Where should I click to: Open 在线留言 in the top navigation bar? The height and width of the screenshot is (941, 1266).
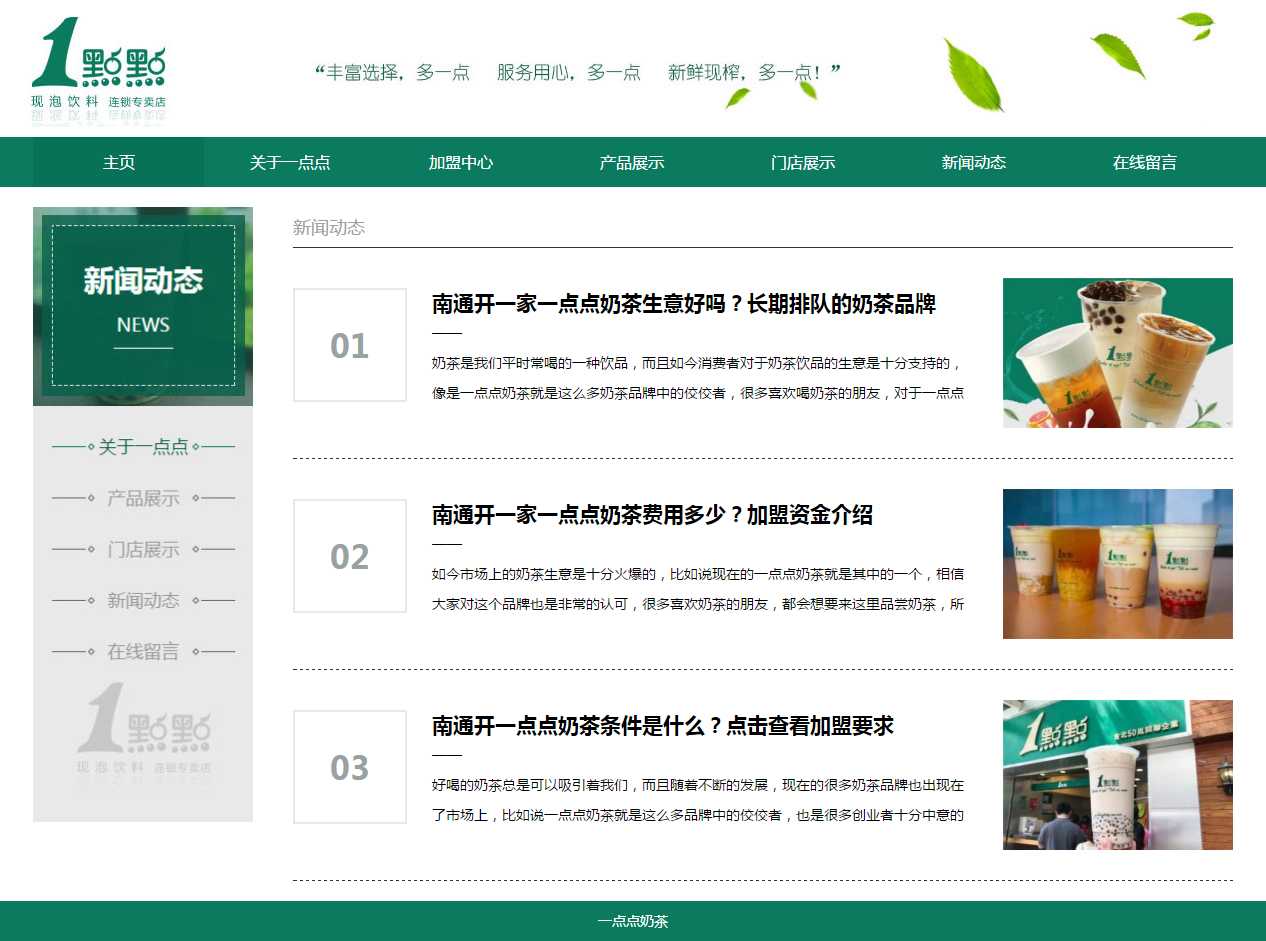click(x=1145, y=162)
